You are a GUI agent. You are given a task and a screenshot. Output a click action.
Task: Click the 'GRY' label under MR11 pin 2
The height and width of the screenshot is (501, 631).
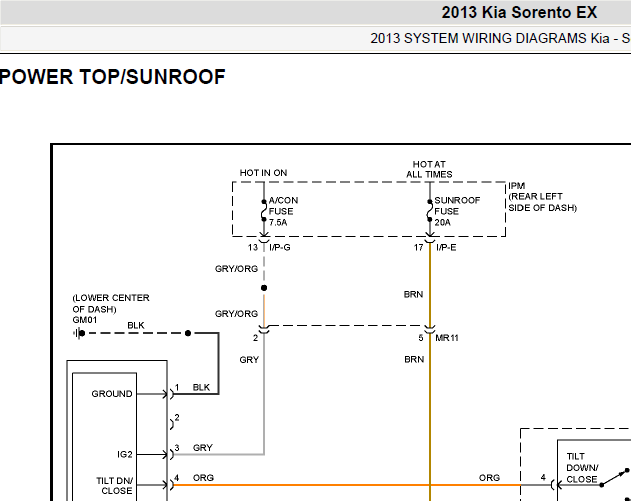click(x=249, y=360)
